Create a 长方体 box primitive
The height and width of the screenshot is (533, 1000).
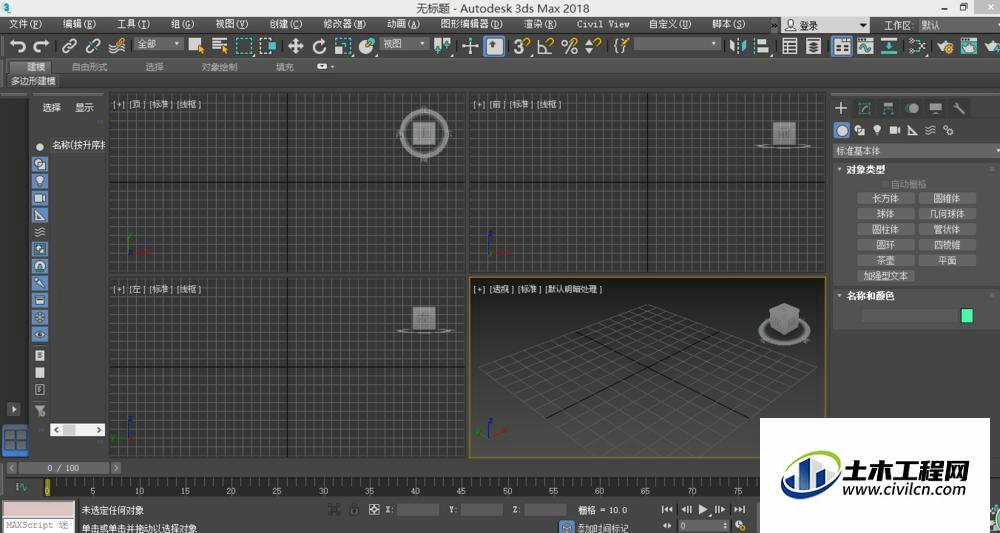point(885,198)
